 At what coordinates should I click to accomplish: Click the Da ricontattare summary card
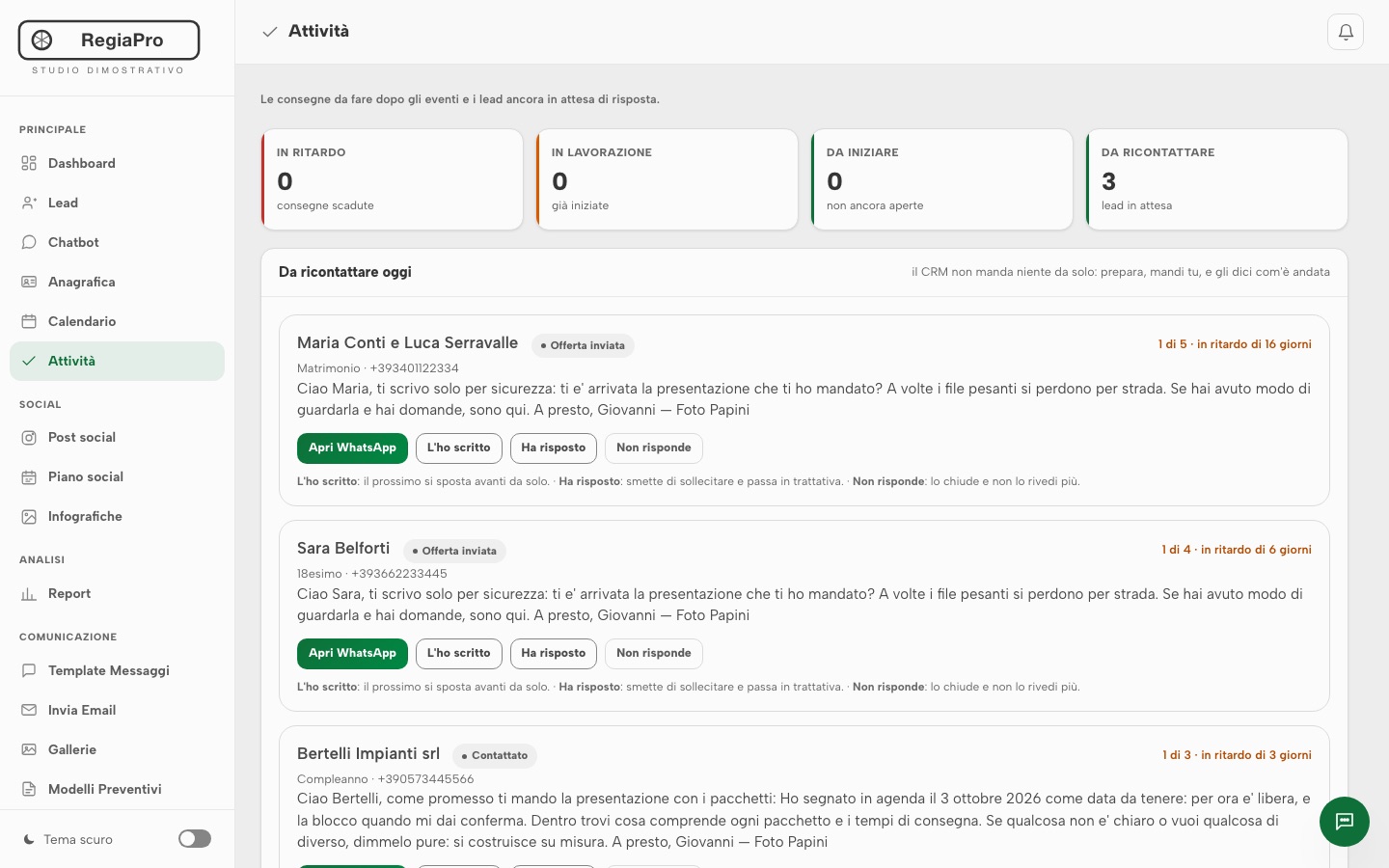(x=1216, y=179)
